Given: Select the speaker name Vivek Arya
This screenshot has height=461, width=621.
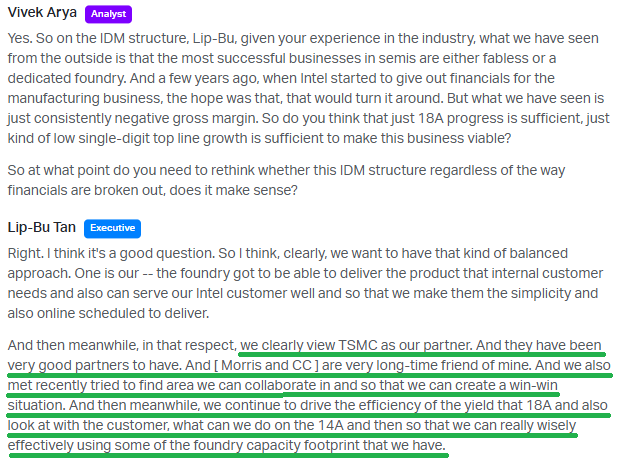Looking at the screenshot, I should (42, 13).
